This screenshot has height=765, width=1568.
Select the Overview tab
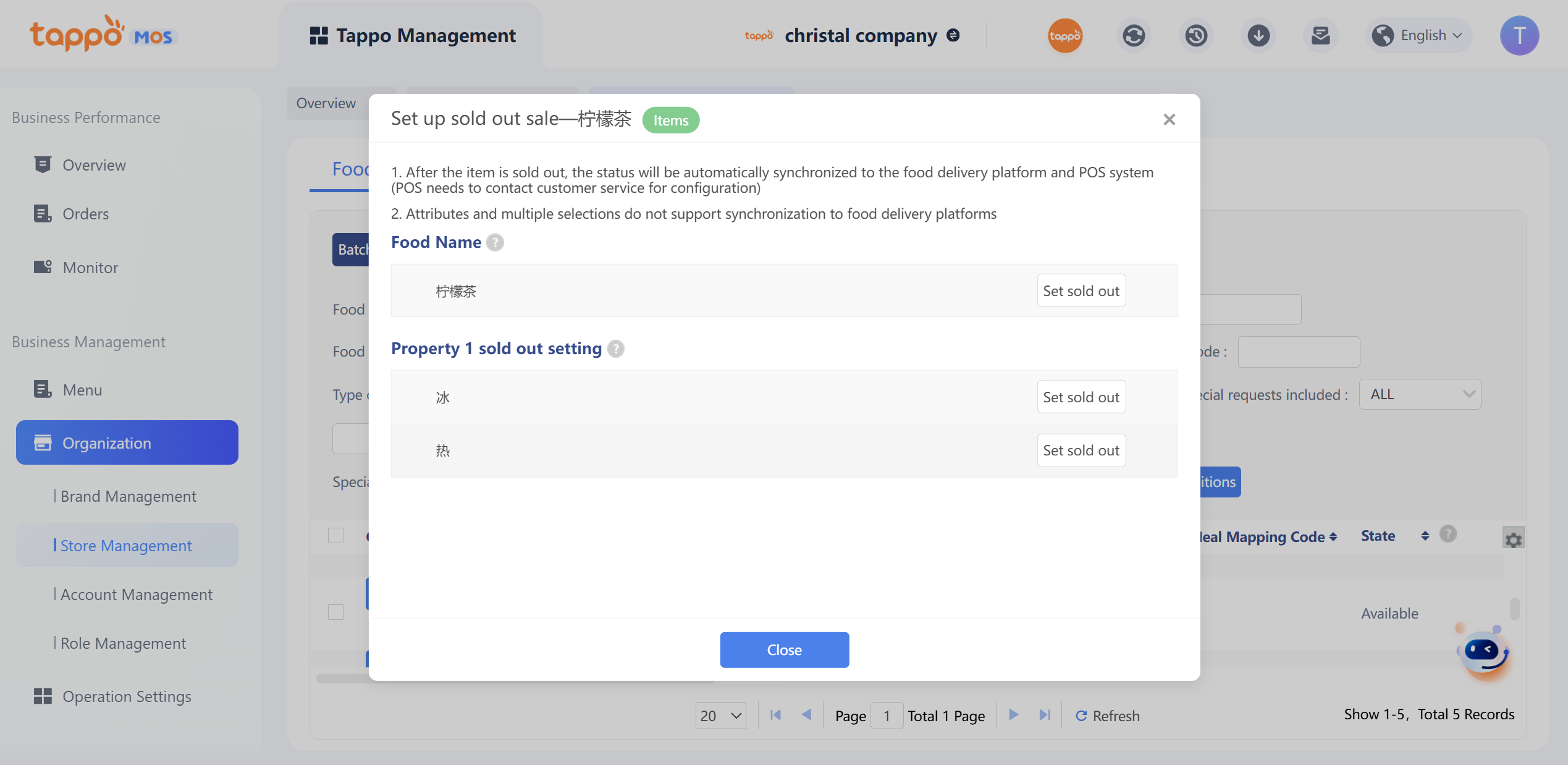coord(326,103)
